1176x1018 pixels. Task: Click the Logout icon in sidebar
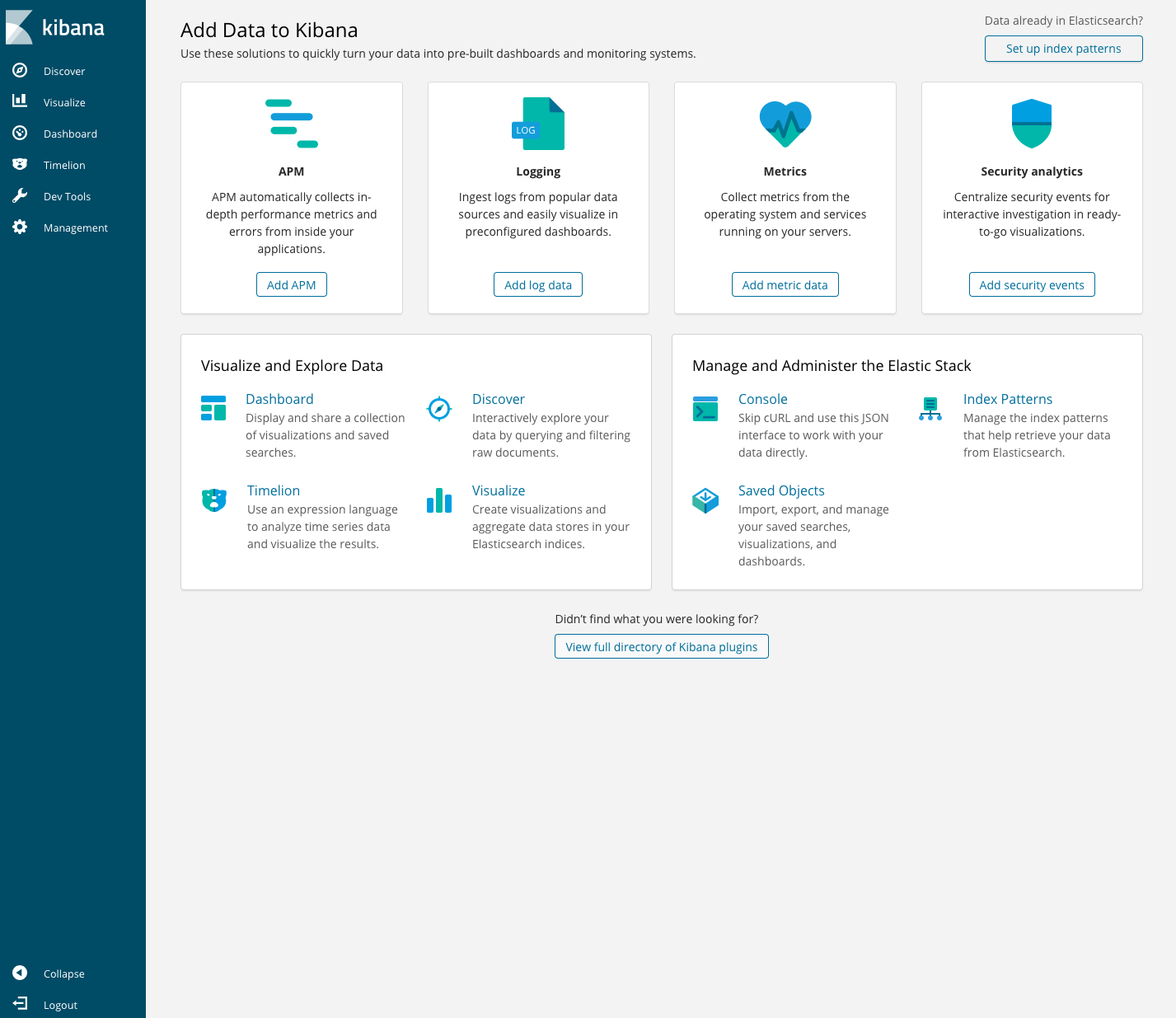coord(20,1003)
